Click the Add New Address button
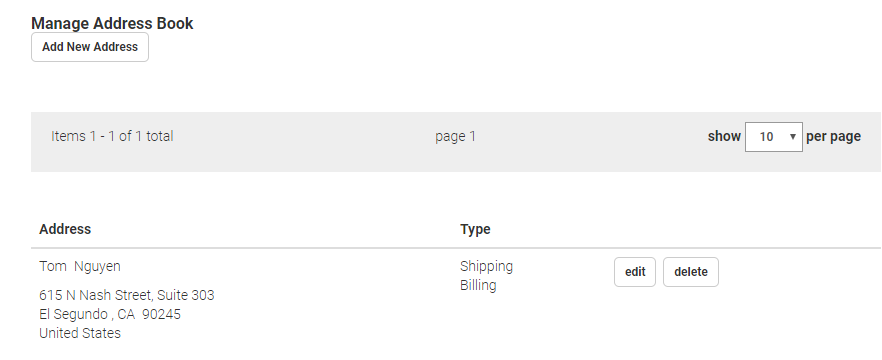This screenshot has height=360, width=882. [x=90, y=47]
